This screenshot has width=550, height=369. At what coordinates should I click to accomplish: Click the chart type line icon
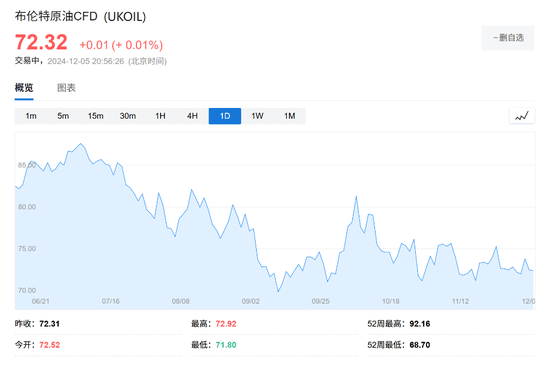pyautogui.click(x=522, y=116)
